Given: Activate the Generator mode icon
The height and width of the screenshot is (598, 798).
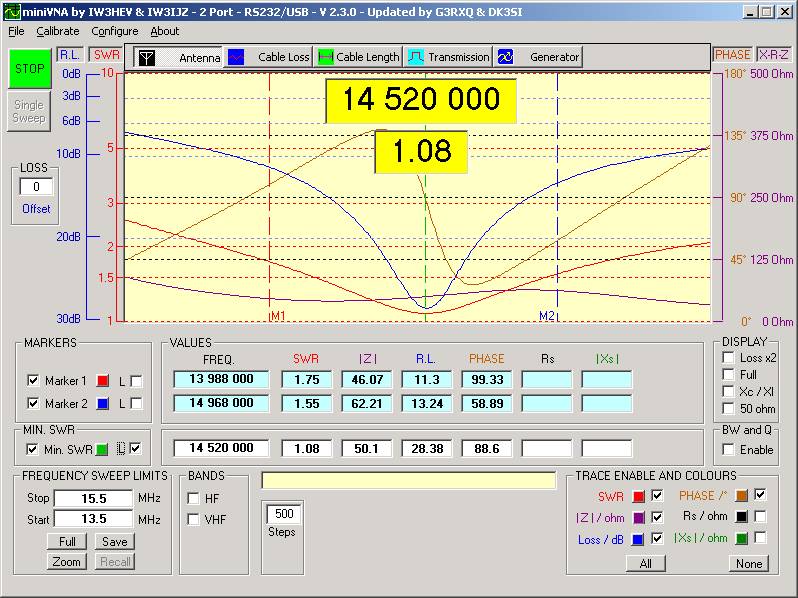Looking at the screenshot, I should tap(506, 57).
